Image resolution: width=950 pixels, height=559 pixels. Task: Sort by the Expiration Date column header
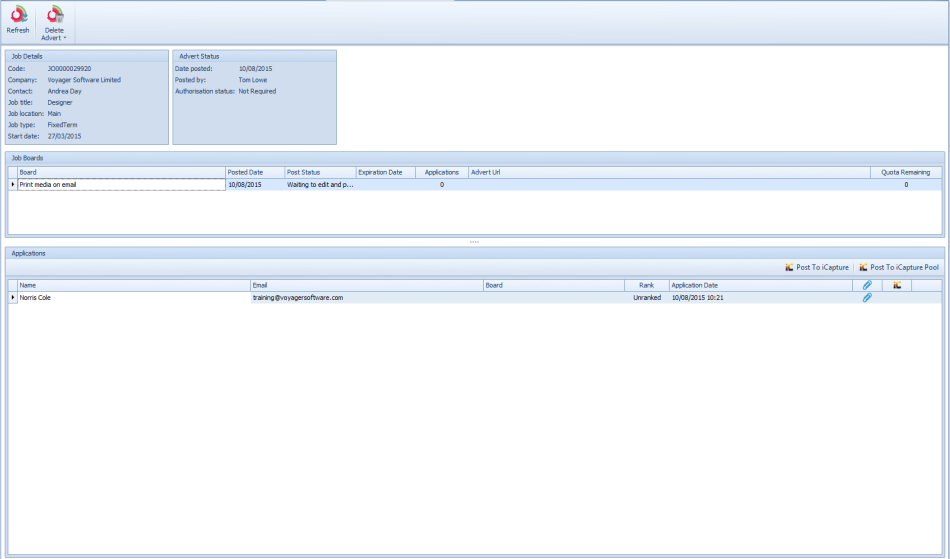(384, 172)
